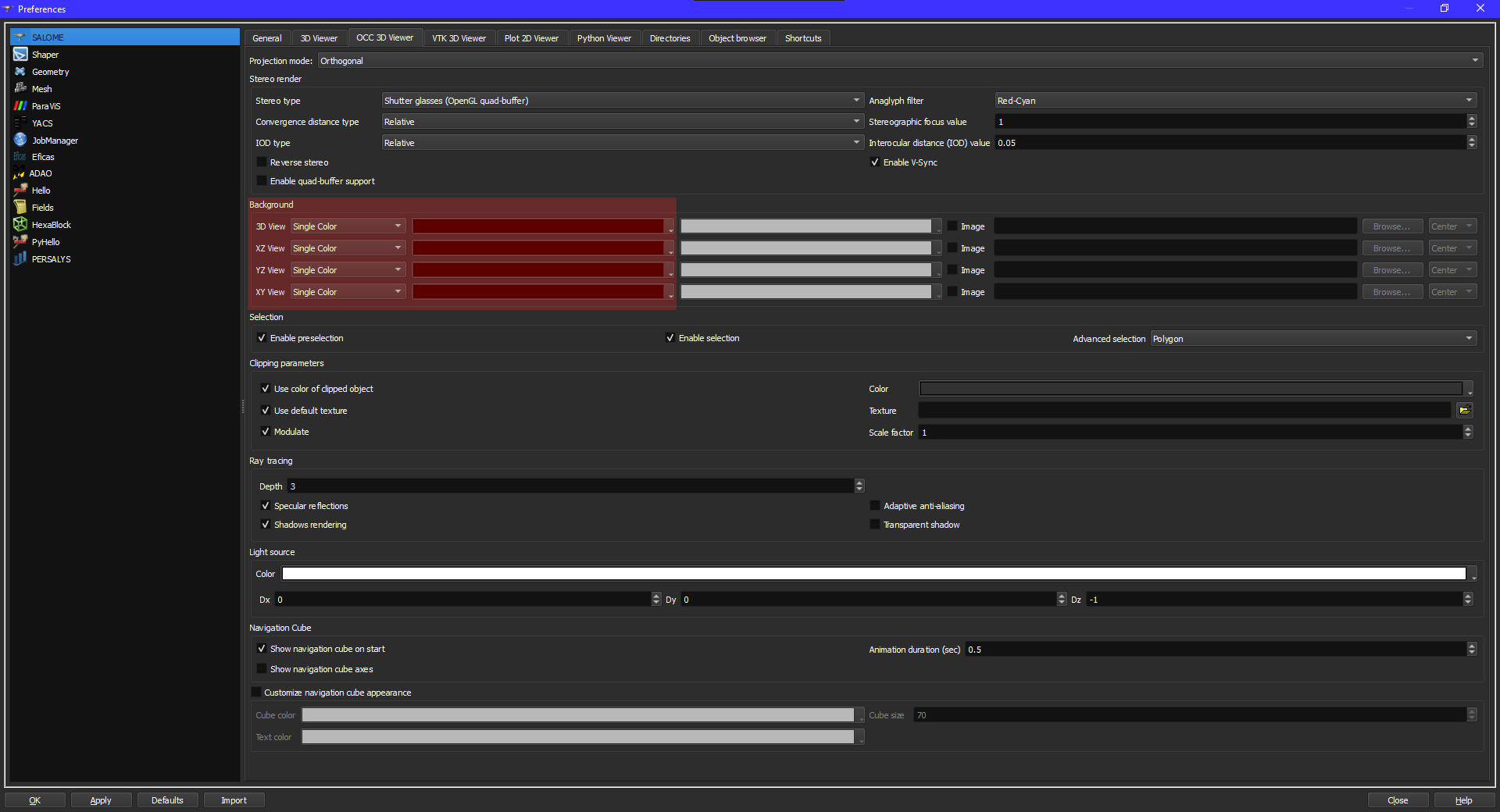Open the Advanced selection Polygon dropdown
The width and height of the screenshot is (1500, 812).
pyautogui.click(x=1312, y=339)
